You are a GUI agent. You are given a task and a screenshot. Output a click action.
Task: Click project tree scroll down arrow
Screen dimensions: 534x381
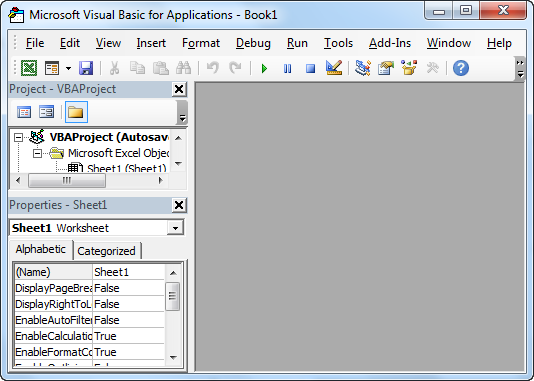[178, 164]
